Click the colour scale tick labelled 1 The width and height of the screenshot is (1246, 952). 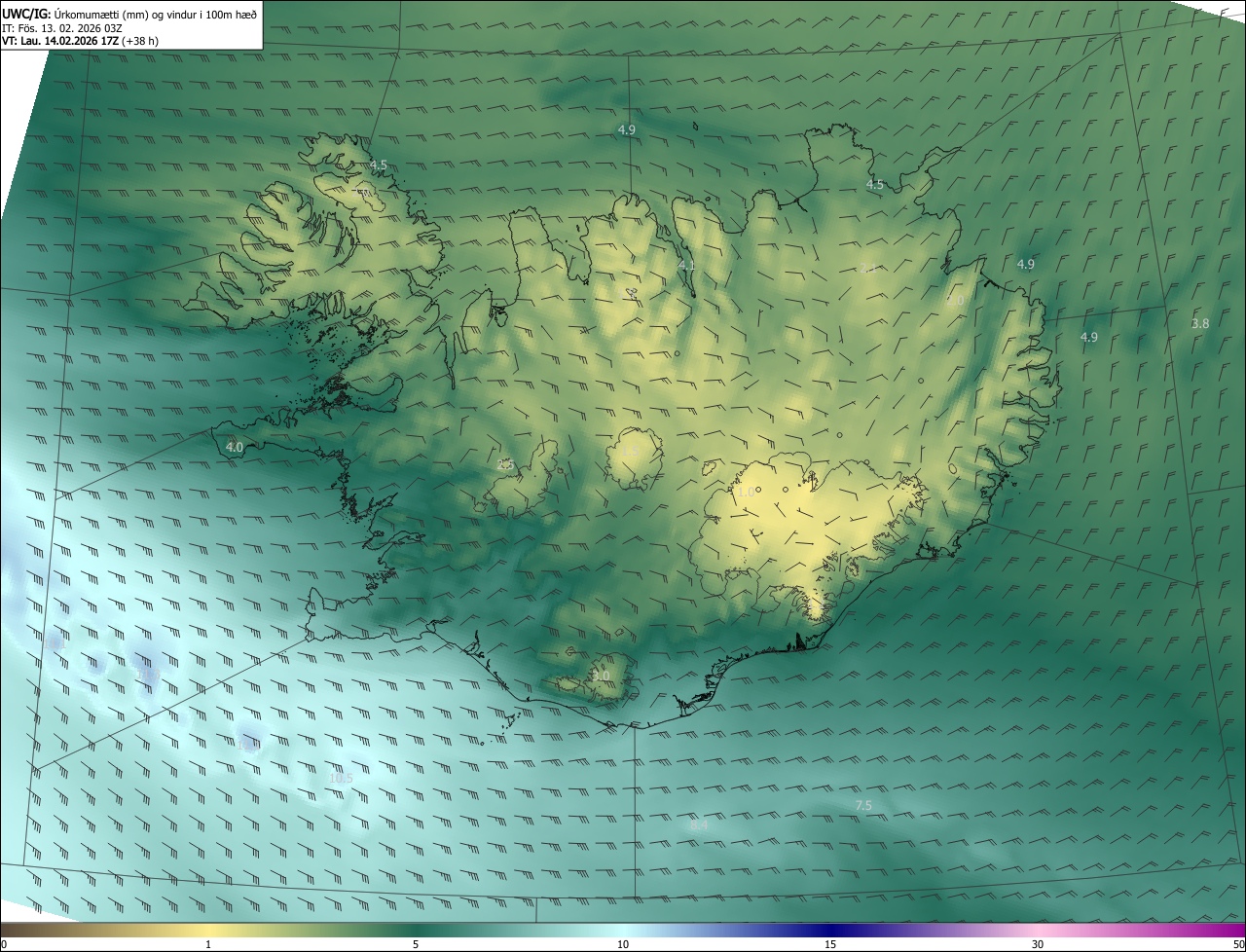[208, 944]
